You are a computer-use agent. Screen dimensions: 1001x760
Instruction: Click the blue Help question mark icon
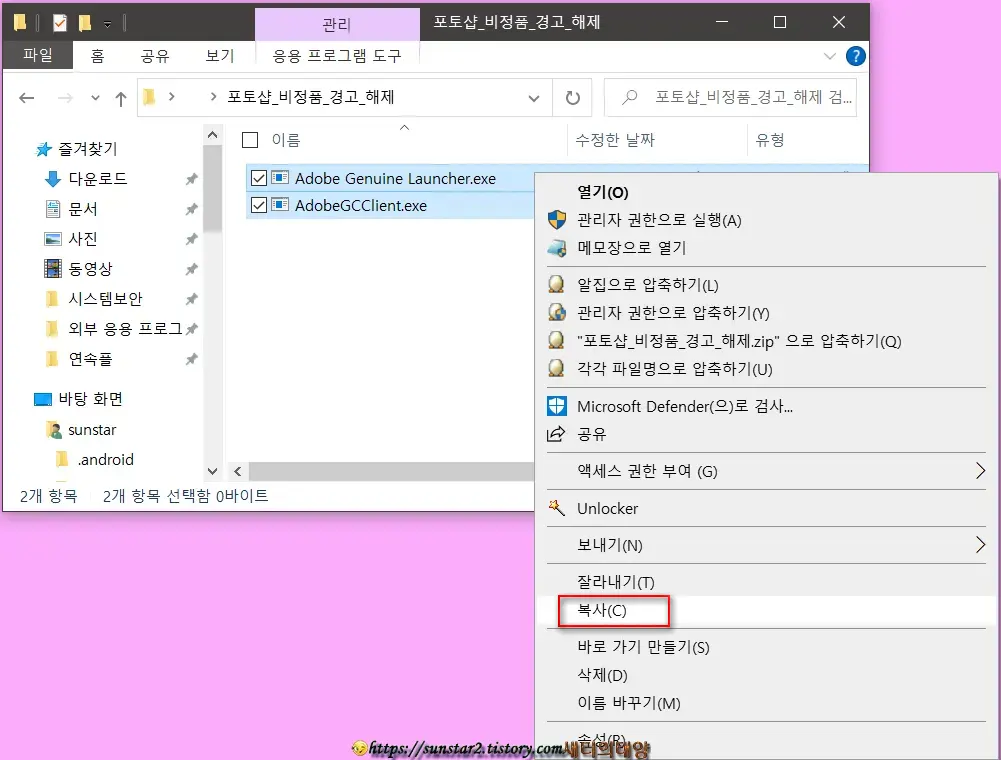pos(857,56)
